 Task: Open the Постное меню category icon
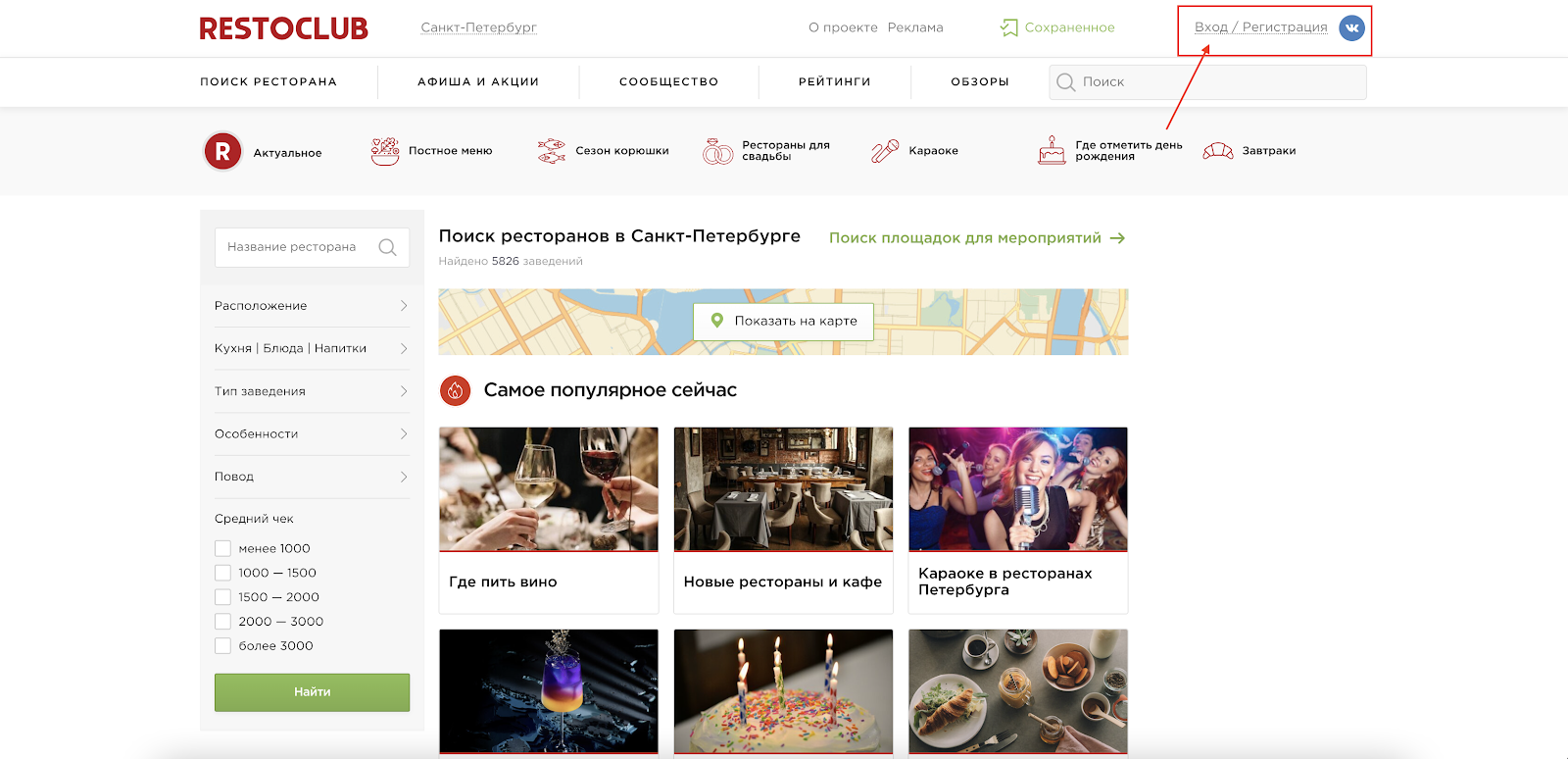[x=385, y=151]
